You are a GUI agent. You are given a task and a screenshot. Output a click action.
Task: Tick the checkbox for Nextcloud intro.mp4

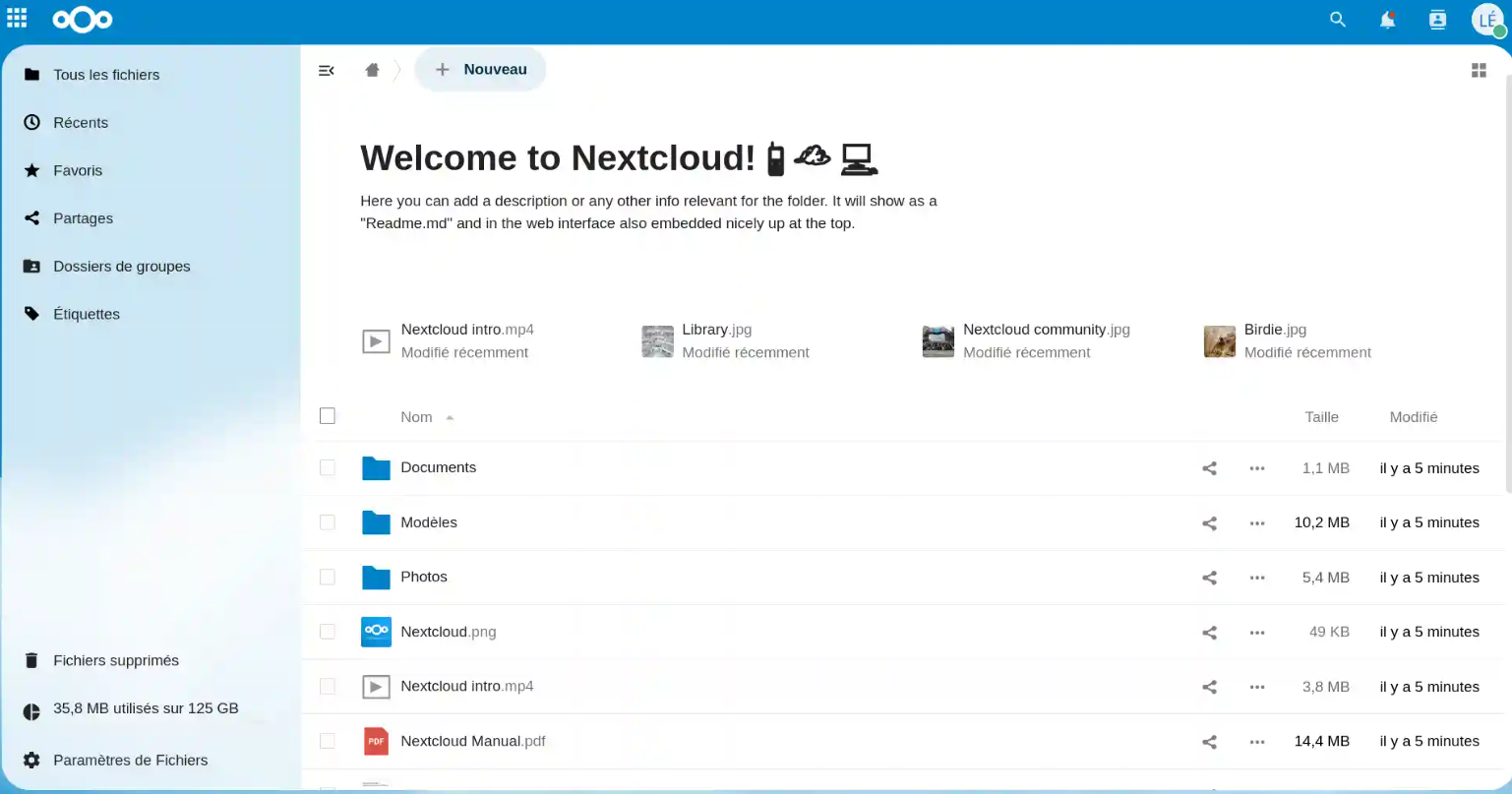tap(328, 686)
